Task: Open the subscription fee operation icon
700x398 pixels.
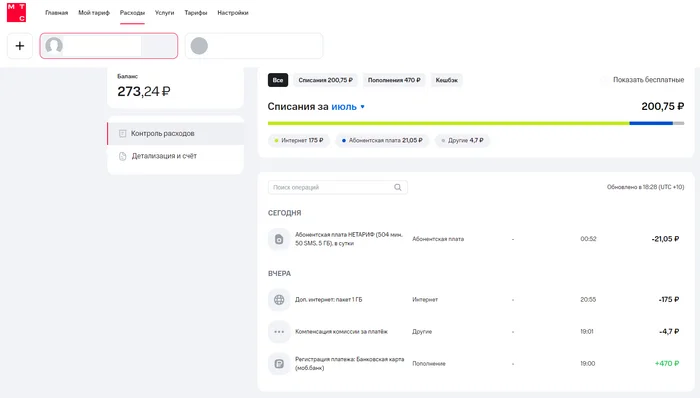Action: [x=279, y=239]
